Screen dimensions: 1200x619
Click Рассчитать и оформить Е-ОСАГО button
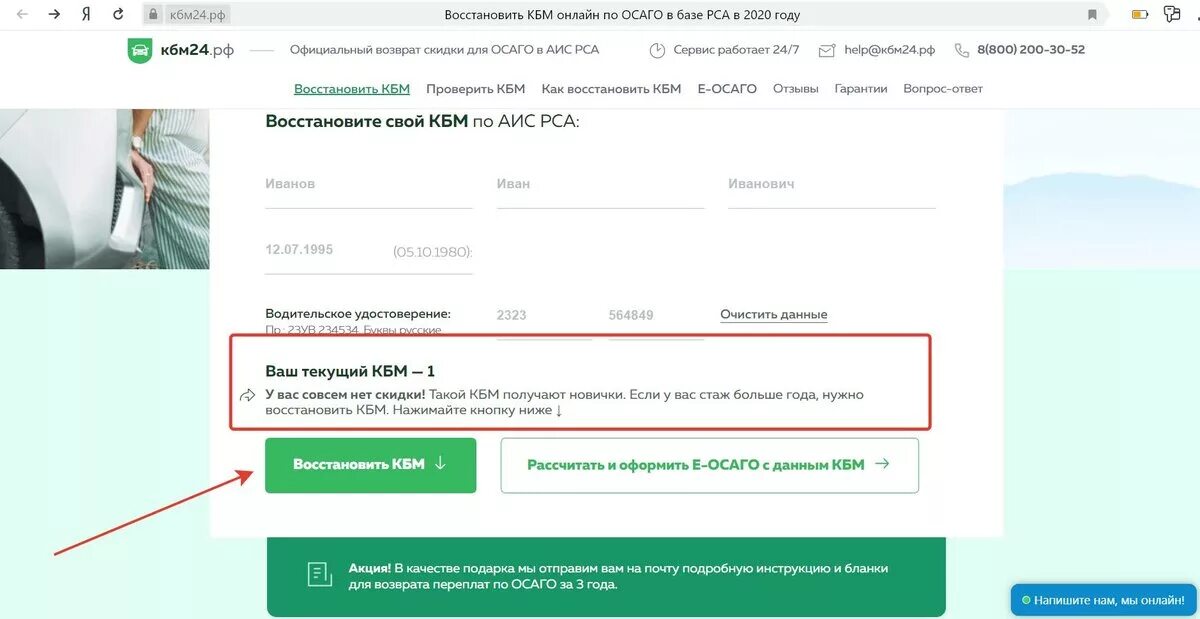click(709, 465)
